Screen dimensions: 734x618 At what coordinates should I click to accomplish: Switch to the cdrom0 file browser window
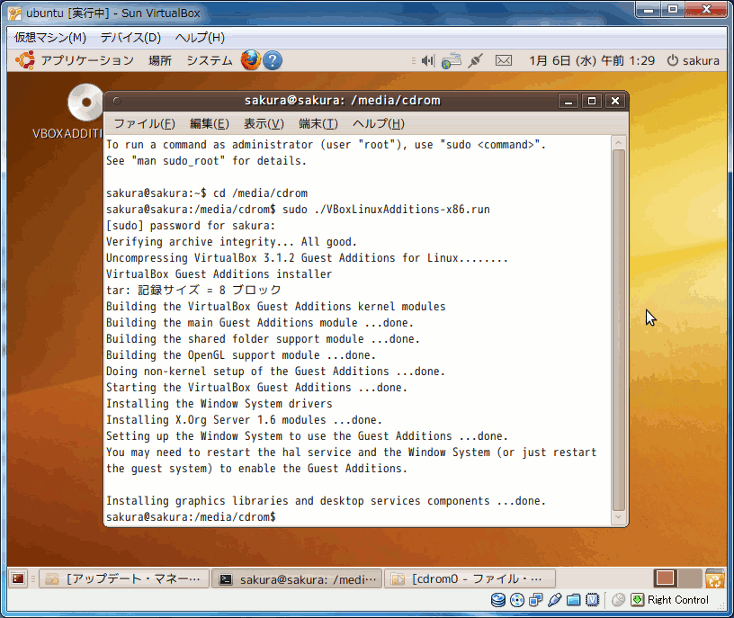click(469, 578)
